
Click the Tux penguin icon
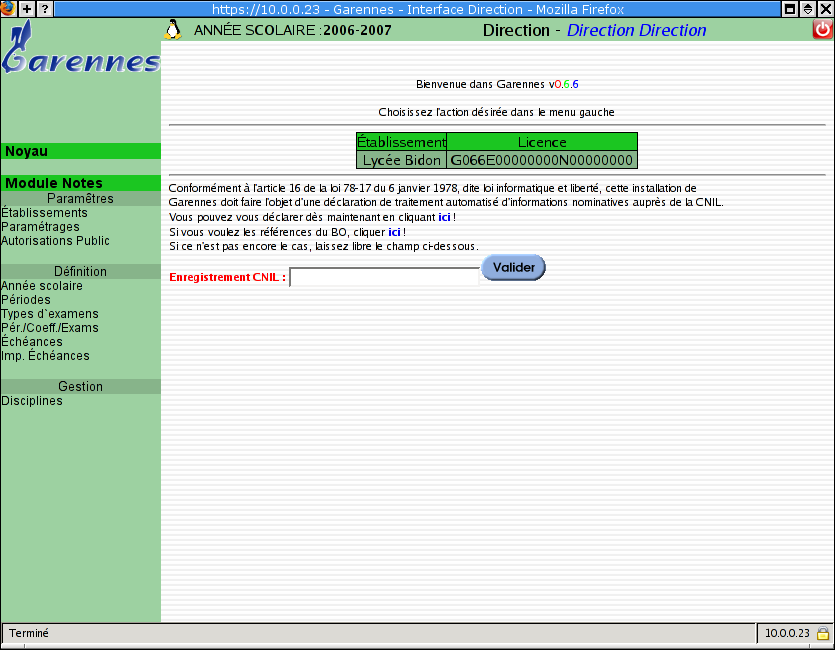tap(173, 30)
